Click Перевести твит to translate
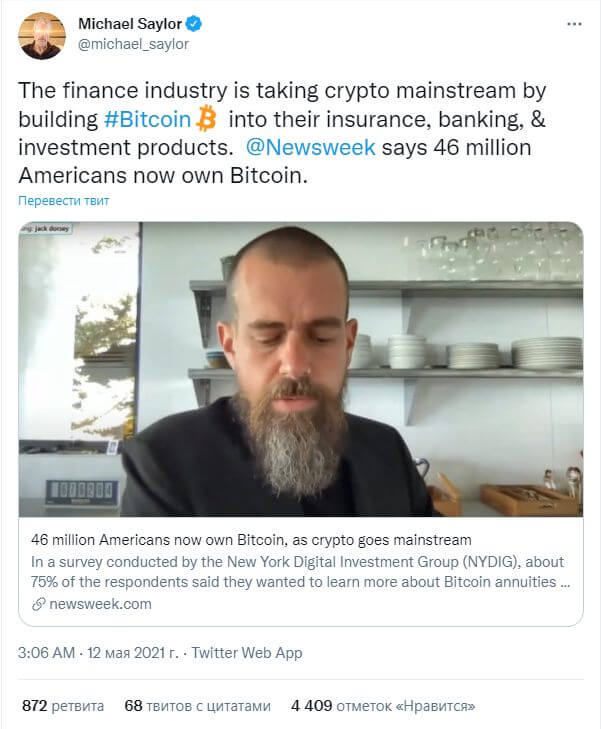601x729 pixels. click(64, 201)
